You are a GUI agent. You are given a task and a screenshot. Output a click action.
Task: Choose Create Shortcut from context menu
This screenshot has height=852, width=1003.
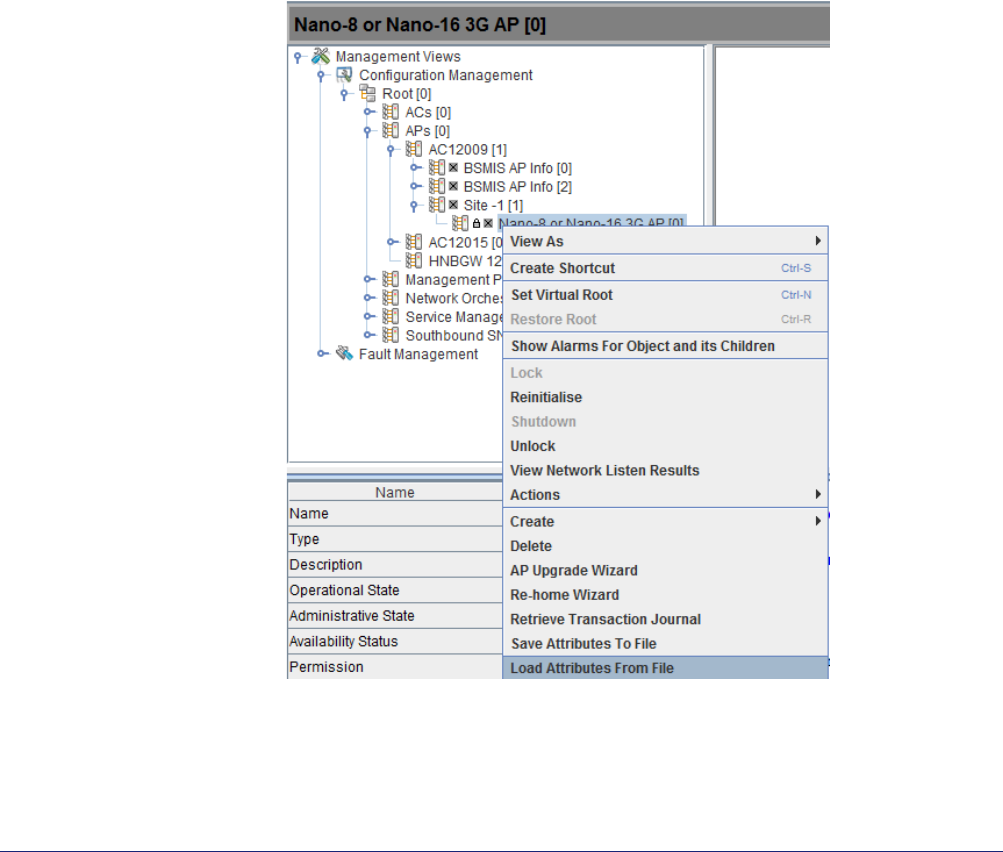(665, 268)
